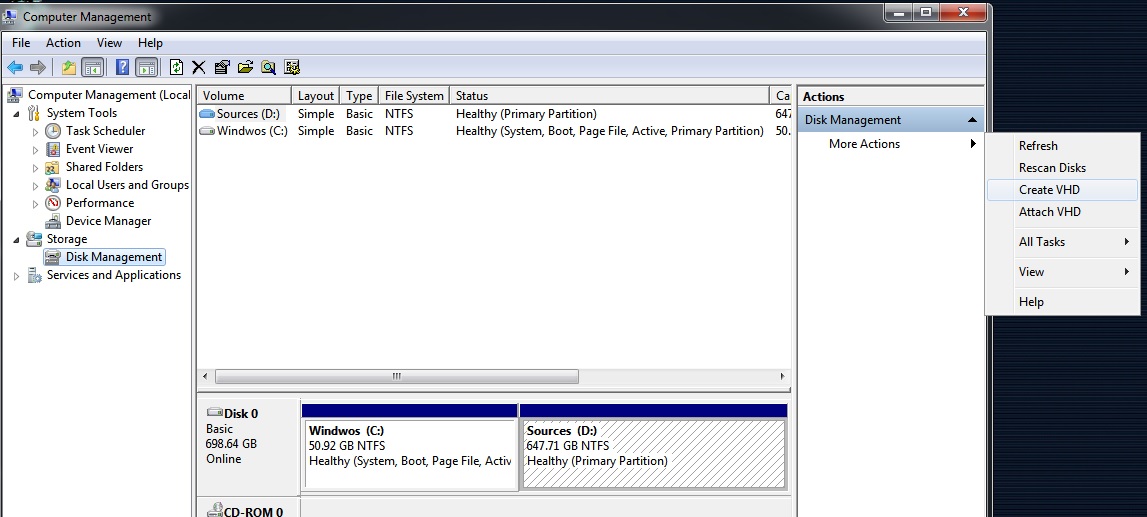The height and width of the screenshot is (517, 1147).
Task: Choose Refresh from the More Actions submenu
Action: click(x=1062, y=146)
